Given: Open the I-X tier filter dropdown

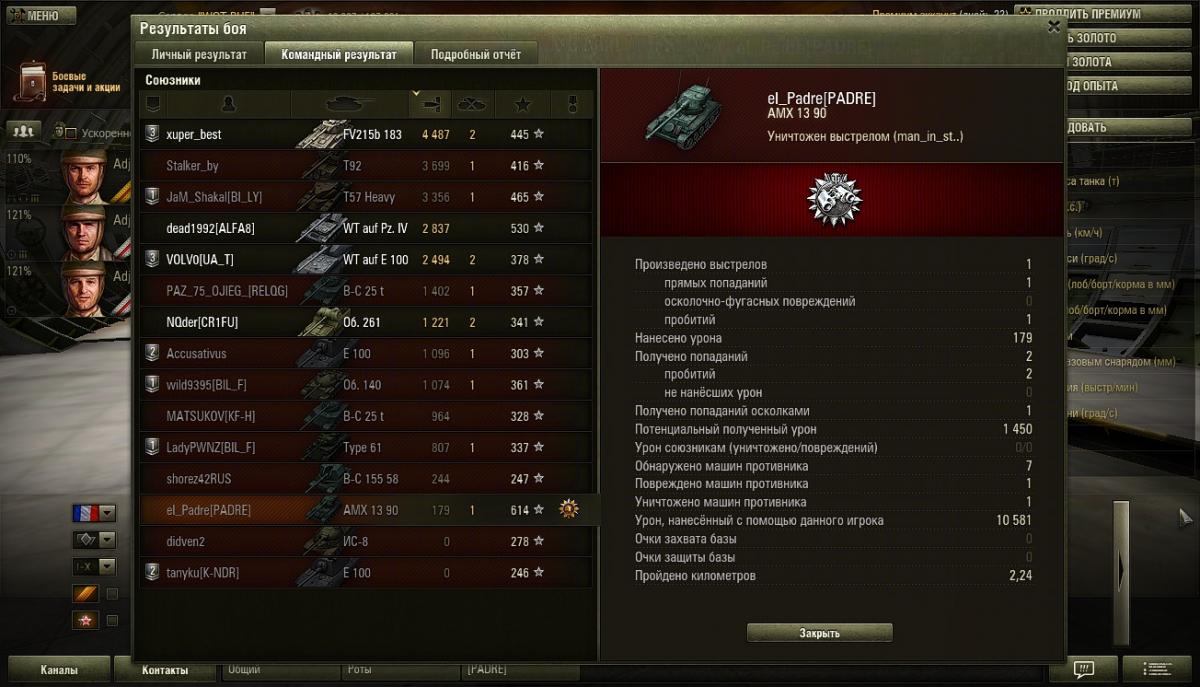Looking at the screenshot, I should [x=94, y=567].
